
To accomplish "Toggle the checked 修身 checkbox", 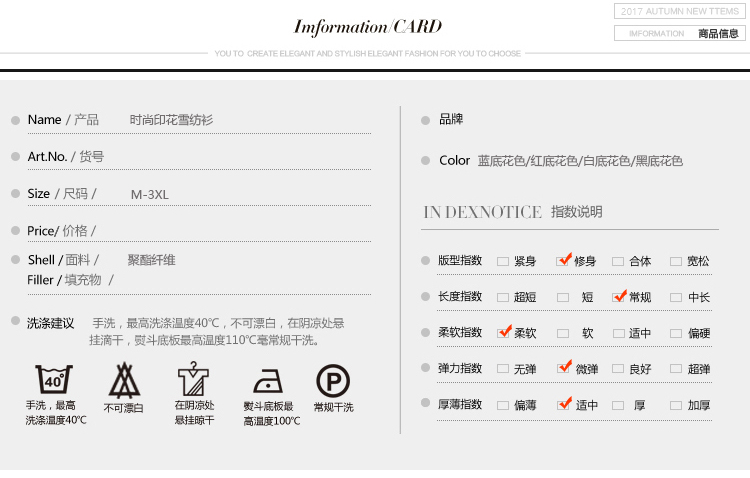I will [563, 260].
